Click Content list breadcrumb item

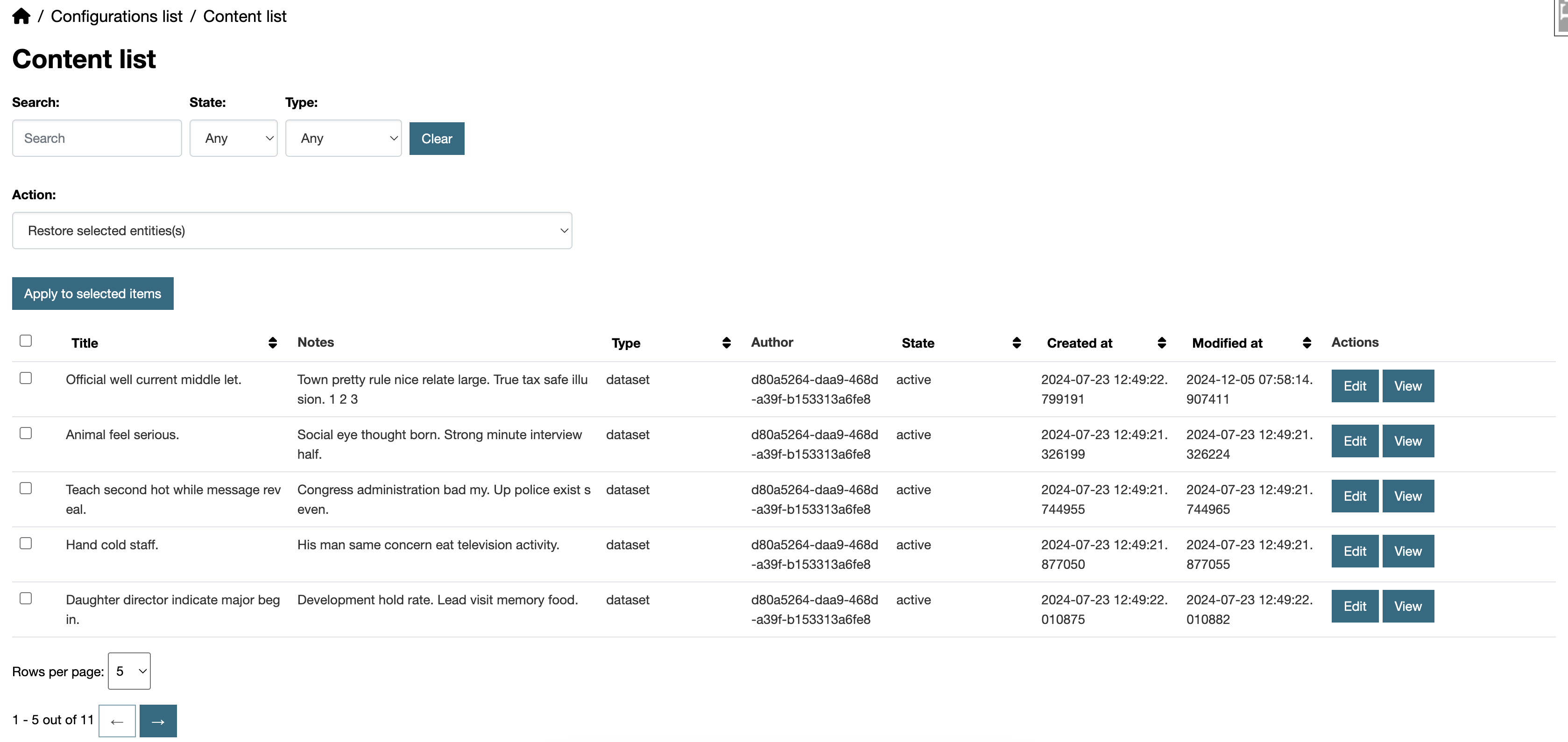[244, 16]
